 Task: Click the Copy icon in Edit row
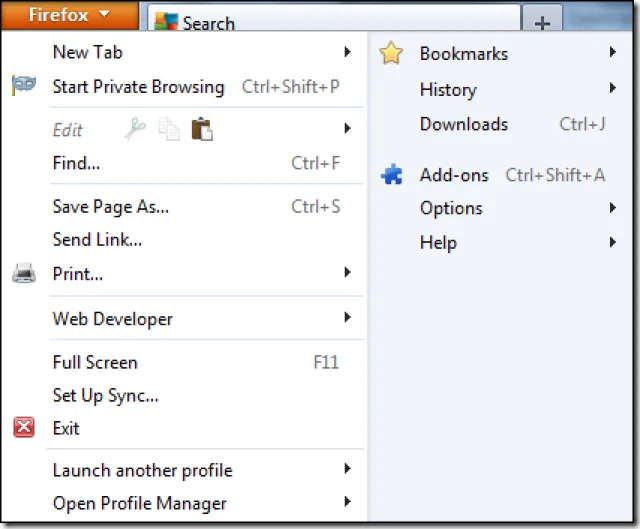pos(169,129)
